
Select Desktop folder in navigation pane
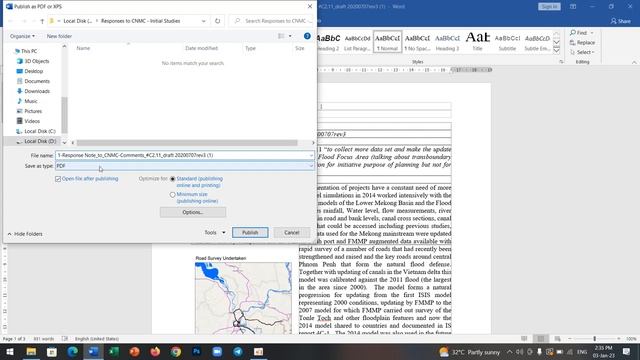33,71
